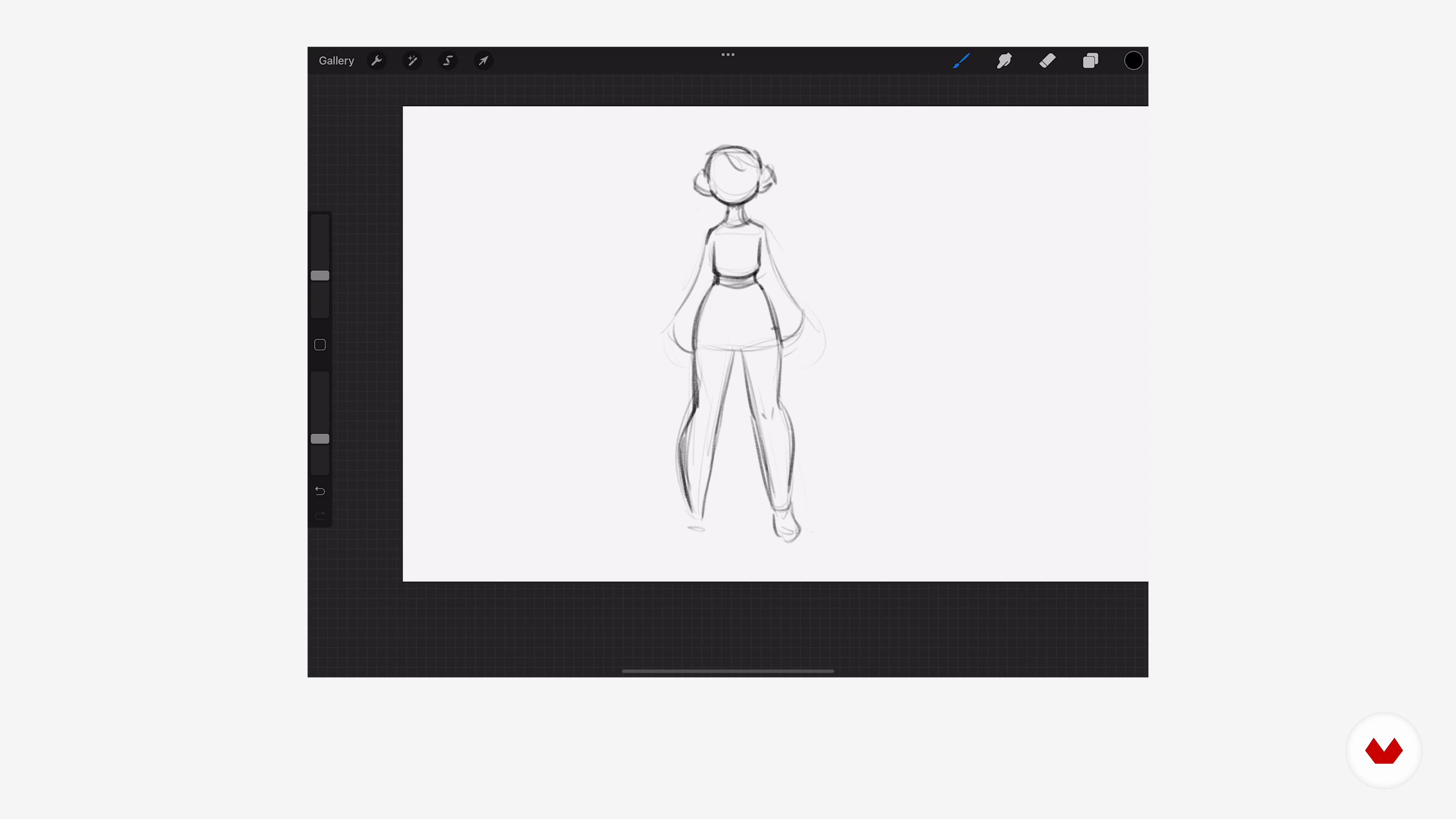The height and width of the screenshot is (819, 1456).
Task: Select the Paint brush tool
Action: click(x=962, y=61)
